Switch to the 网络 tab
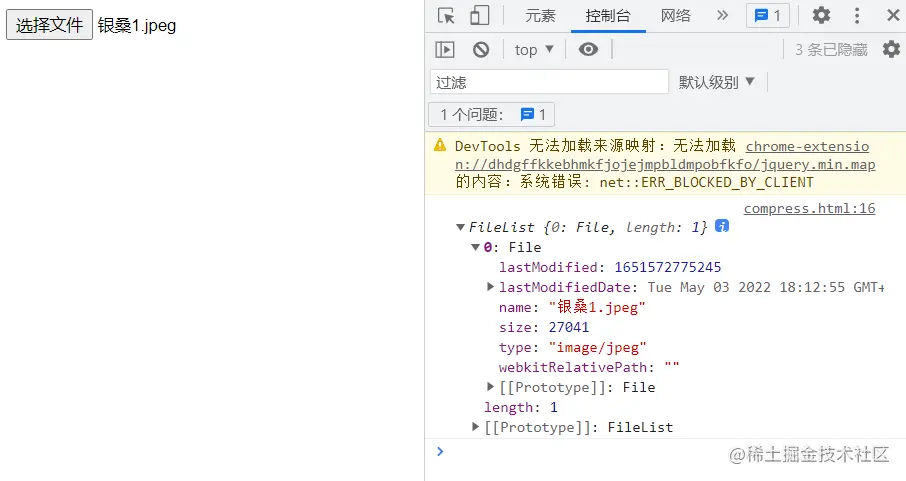The image size is (906, 481). pyautogui.click(x=675, y=16)
